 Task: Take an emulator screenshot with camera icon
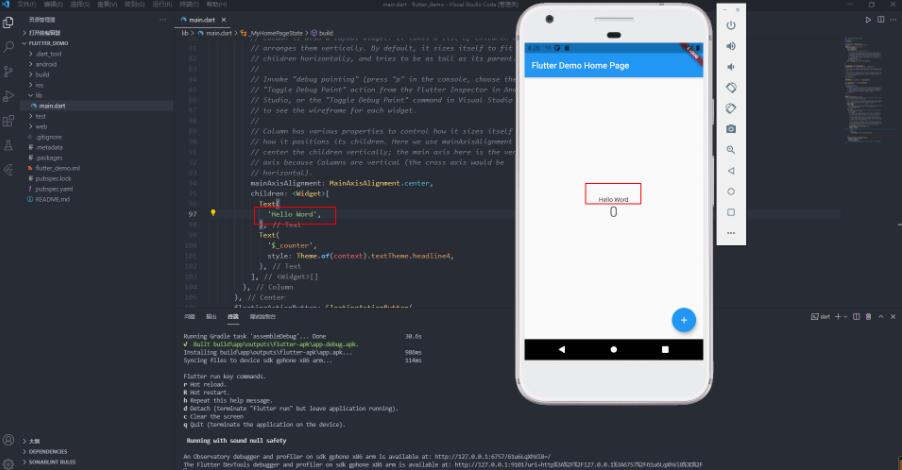731,129
